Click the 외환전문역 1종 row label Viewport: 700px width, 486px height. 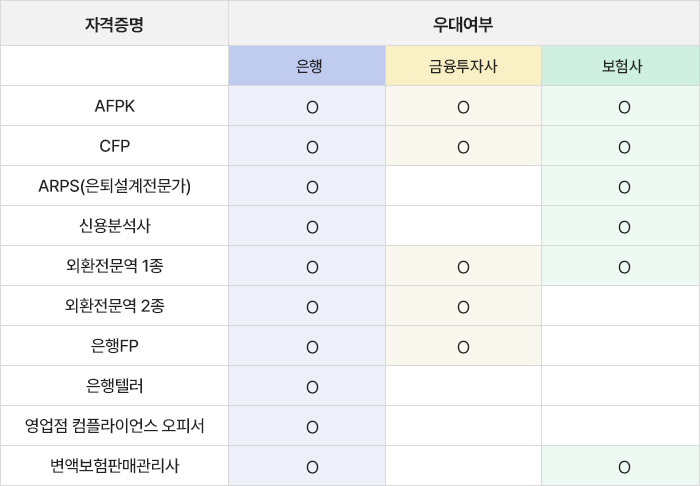point(114,266)
